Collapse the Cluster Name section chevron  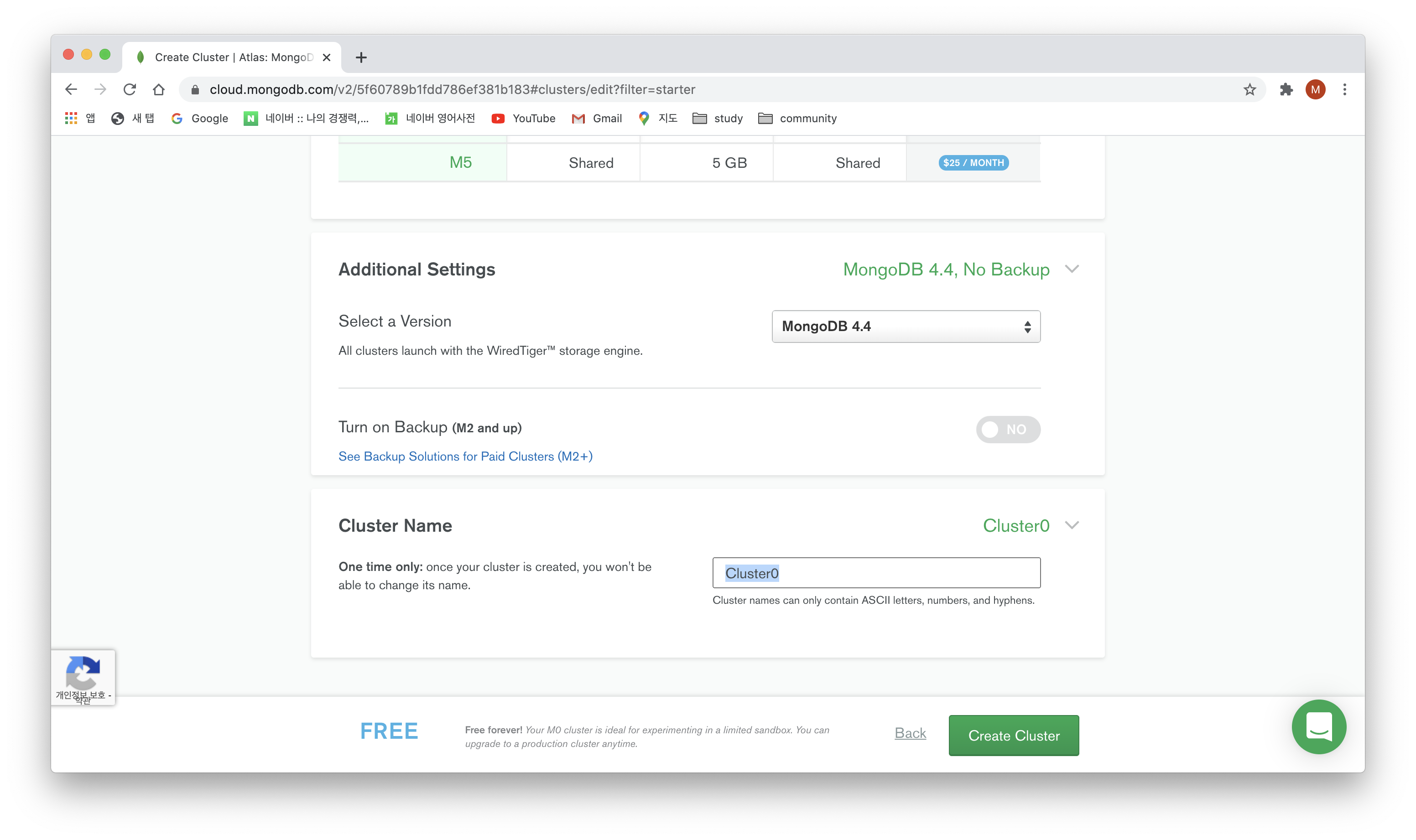[1071, 525]
